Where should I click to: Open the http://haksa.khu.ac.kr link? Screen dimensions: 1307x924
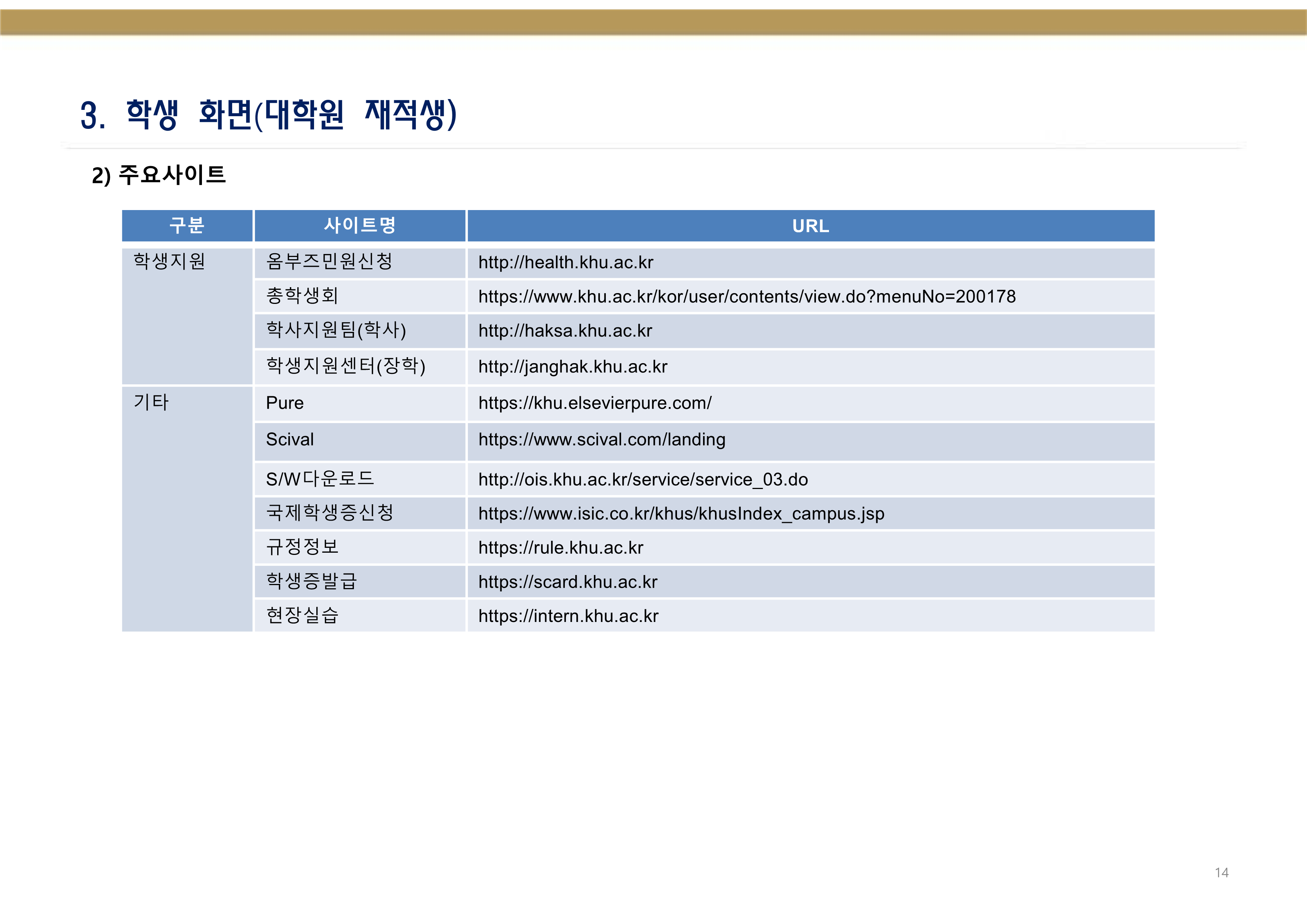click(x=565, y=331)
